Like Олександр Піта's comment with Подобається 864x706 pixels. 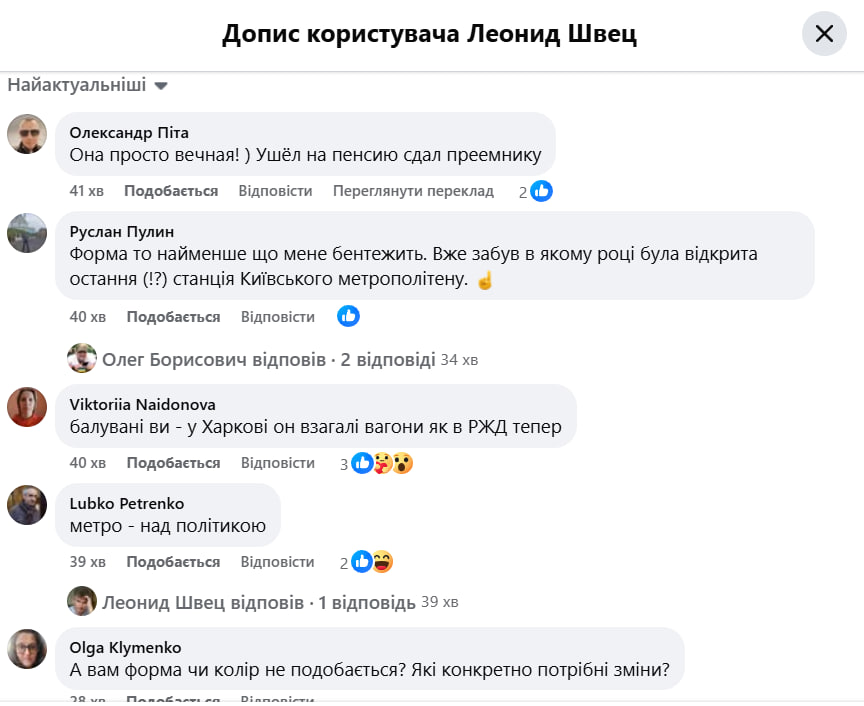tap(171, 191)
